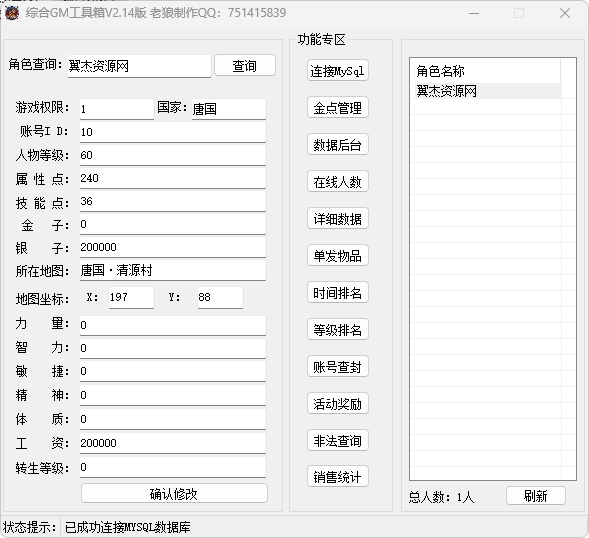
Task: Open 数据后台 panel
Action: pos(337,144)
